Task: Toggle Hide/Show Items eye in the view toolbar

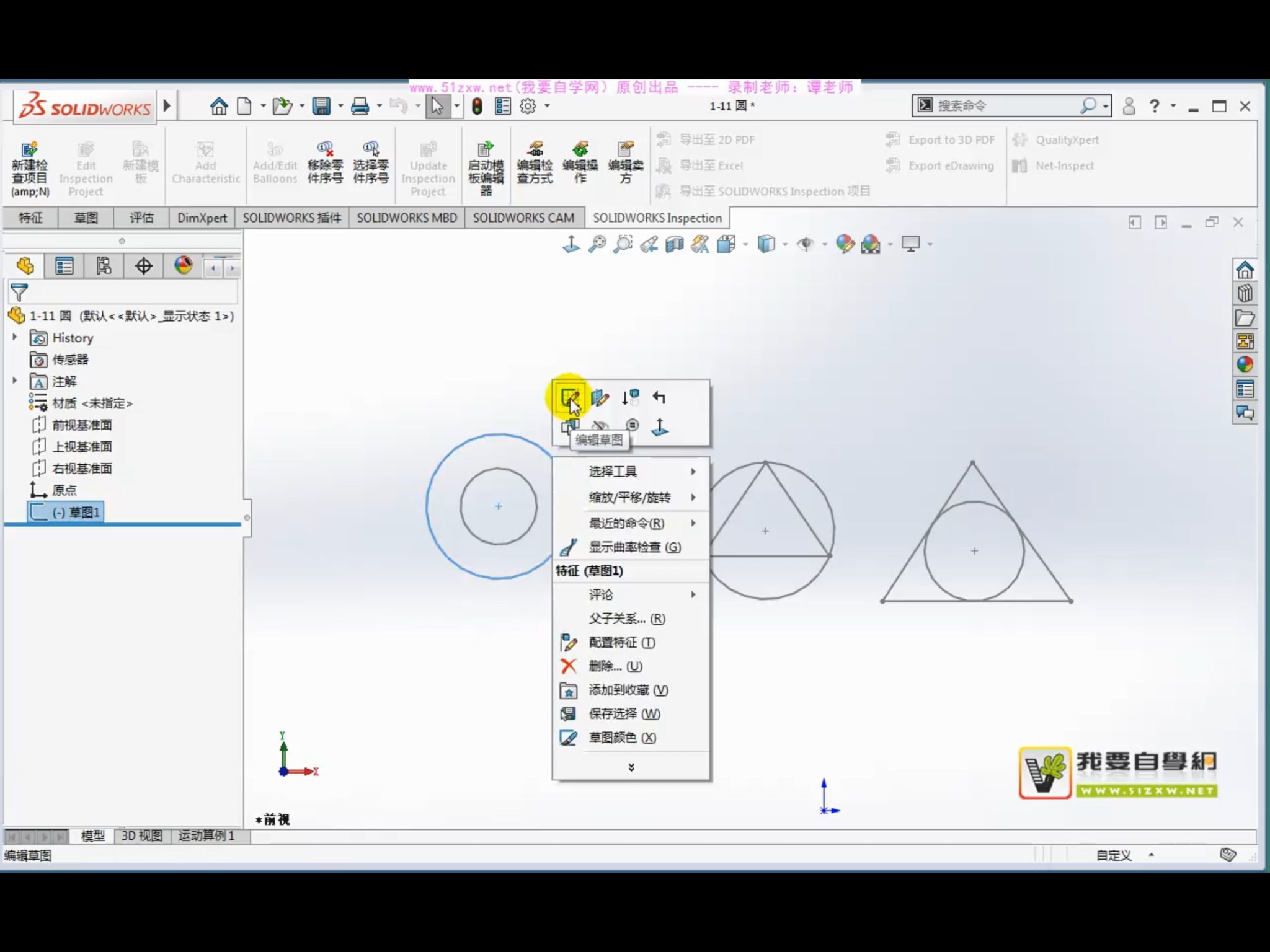Action: (x=806, y=244)
